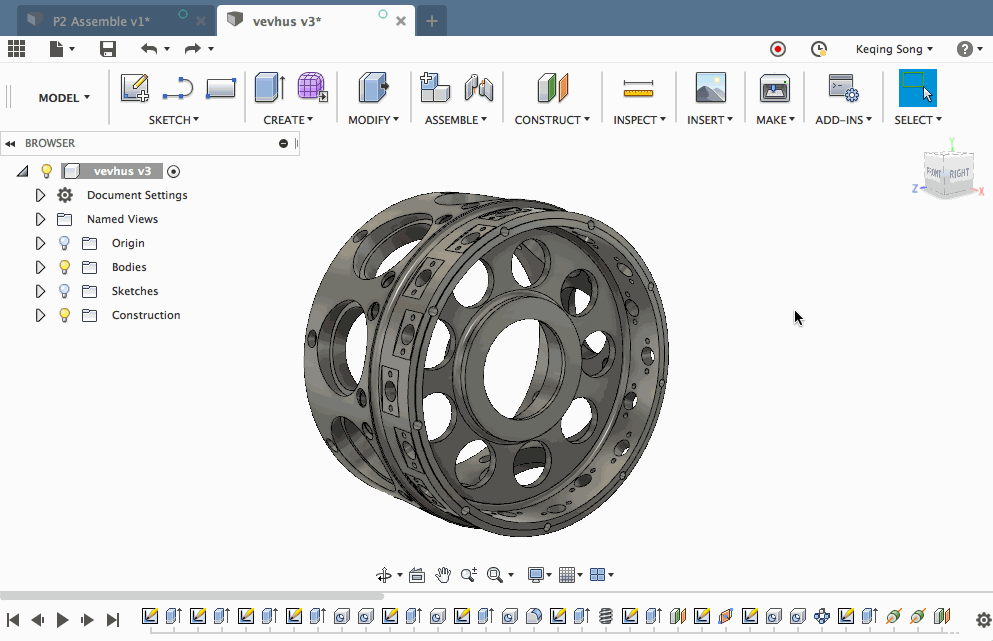Select the Extrude tool icon
Screen dimensions: 993x641
[x=268, y=88]
